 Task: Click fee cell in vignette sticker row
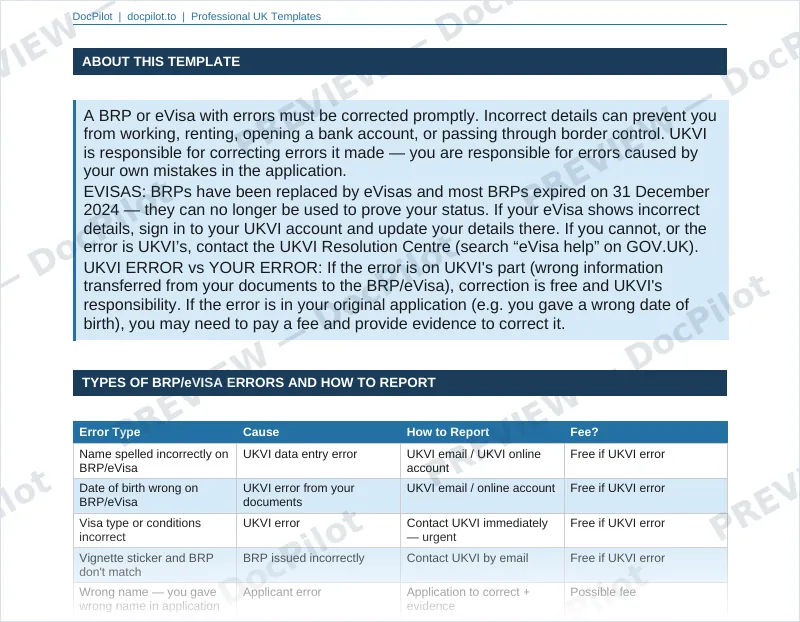[x=646, y=565]
